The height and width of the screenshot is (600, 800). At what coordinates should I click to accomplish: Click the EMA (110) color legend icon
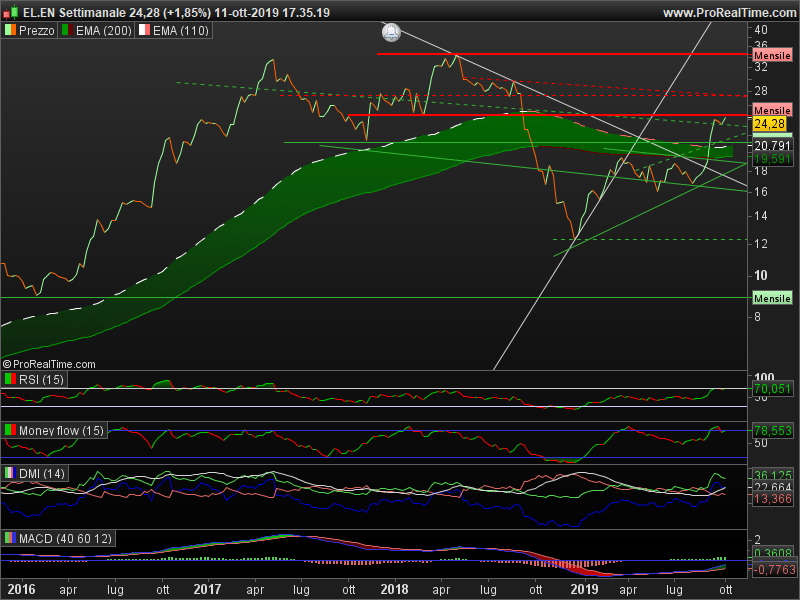click(143, 31)
